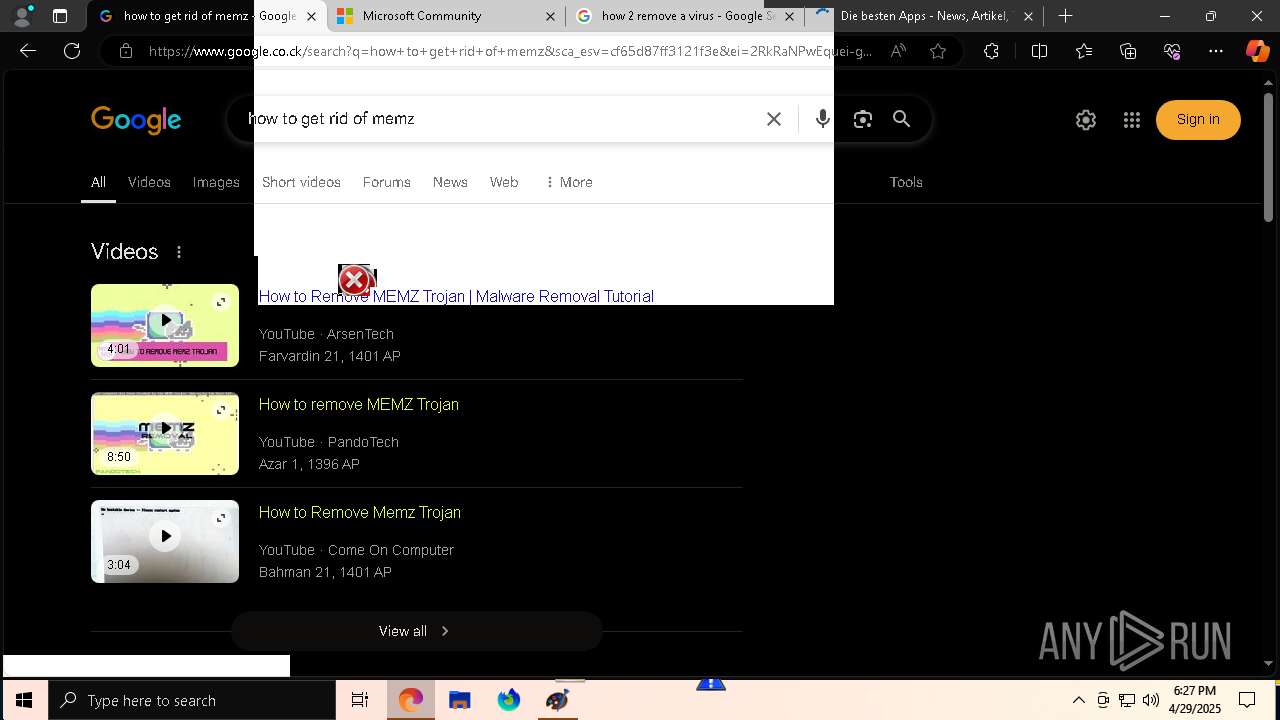
Task: Play the 8:50 PandoTech video thumbnail
Action: [x=165, y=433]
